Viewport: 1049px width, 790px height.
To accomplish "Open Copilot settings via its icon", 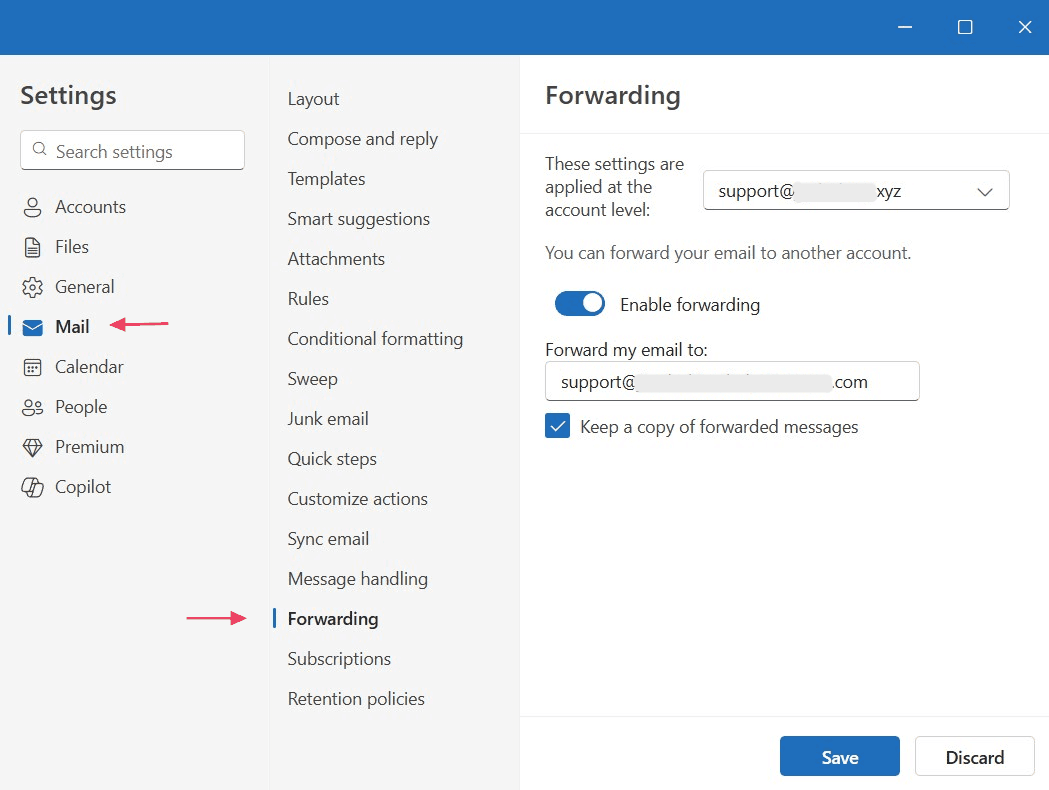I will pos(31,486).
